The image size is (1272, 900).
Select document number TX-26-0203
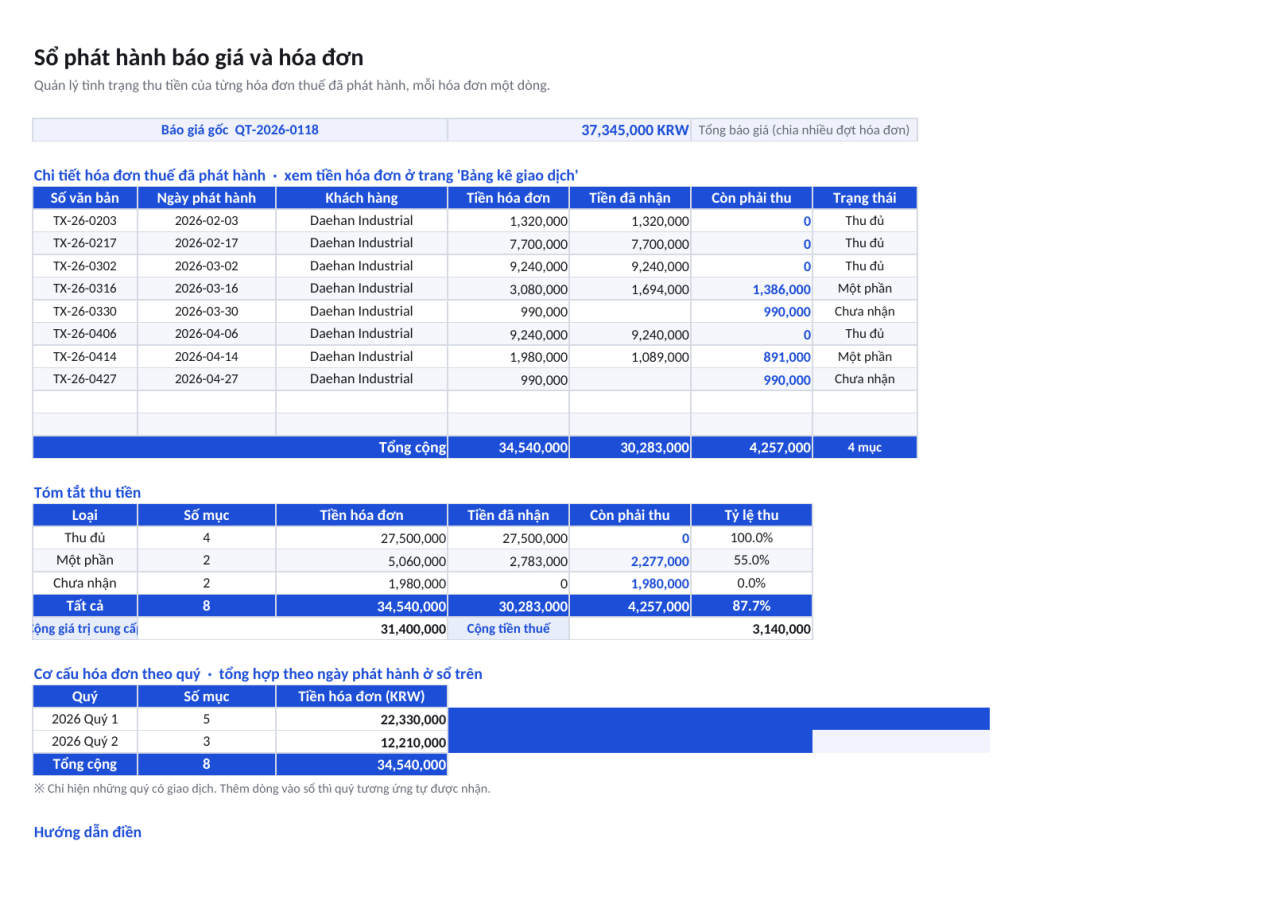[85, 221]
